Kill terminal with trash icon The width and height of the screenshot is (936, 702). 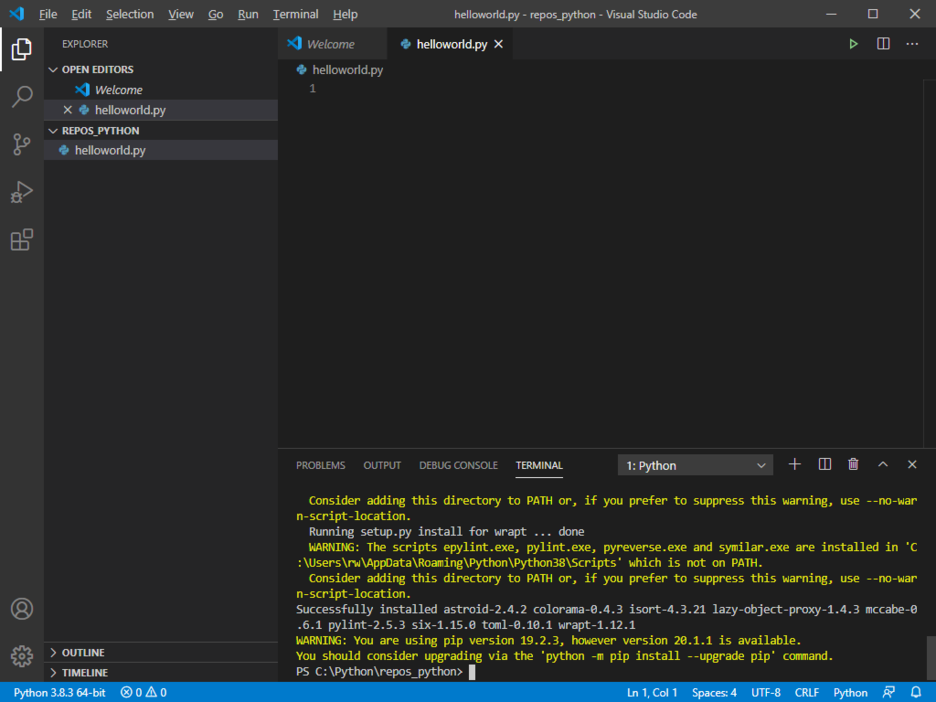[x=853, y=464]
